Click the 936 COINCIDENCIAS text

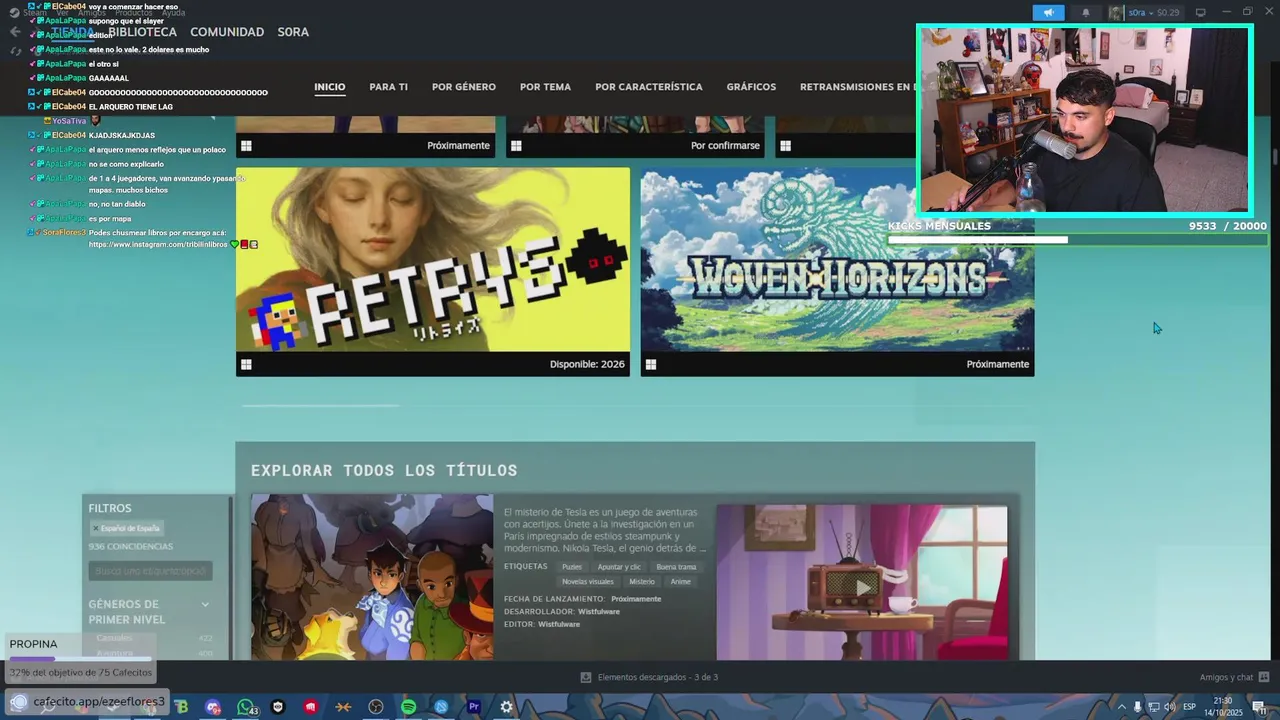coord(130,547)
